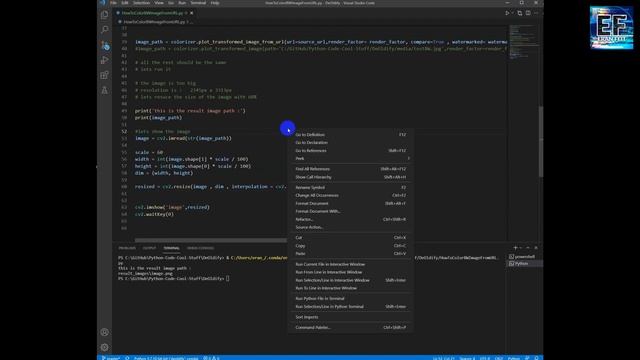Open the Explorer view in activity bar
The image size is (640, 360).
click(104, 15)
